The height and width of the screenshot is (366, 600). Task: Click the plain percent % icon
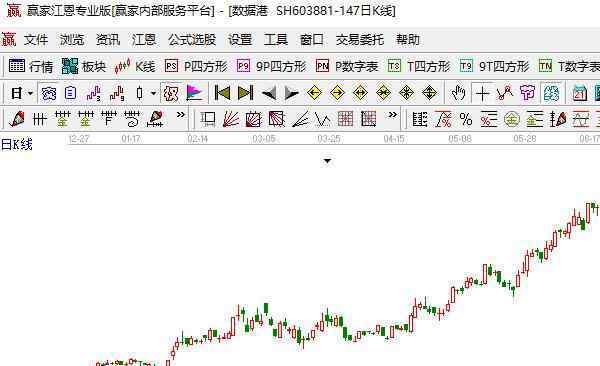click(x=466, y=119)
